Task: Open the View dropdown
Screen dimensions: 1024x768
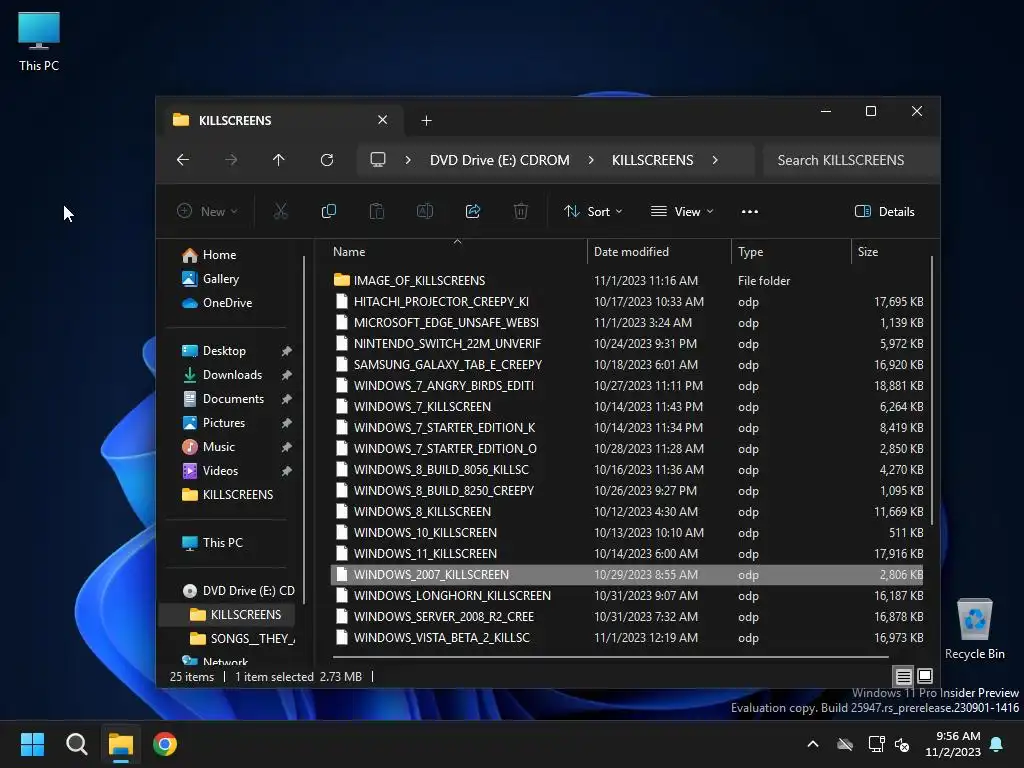Action: (x=682, y=212)
